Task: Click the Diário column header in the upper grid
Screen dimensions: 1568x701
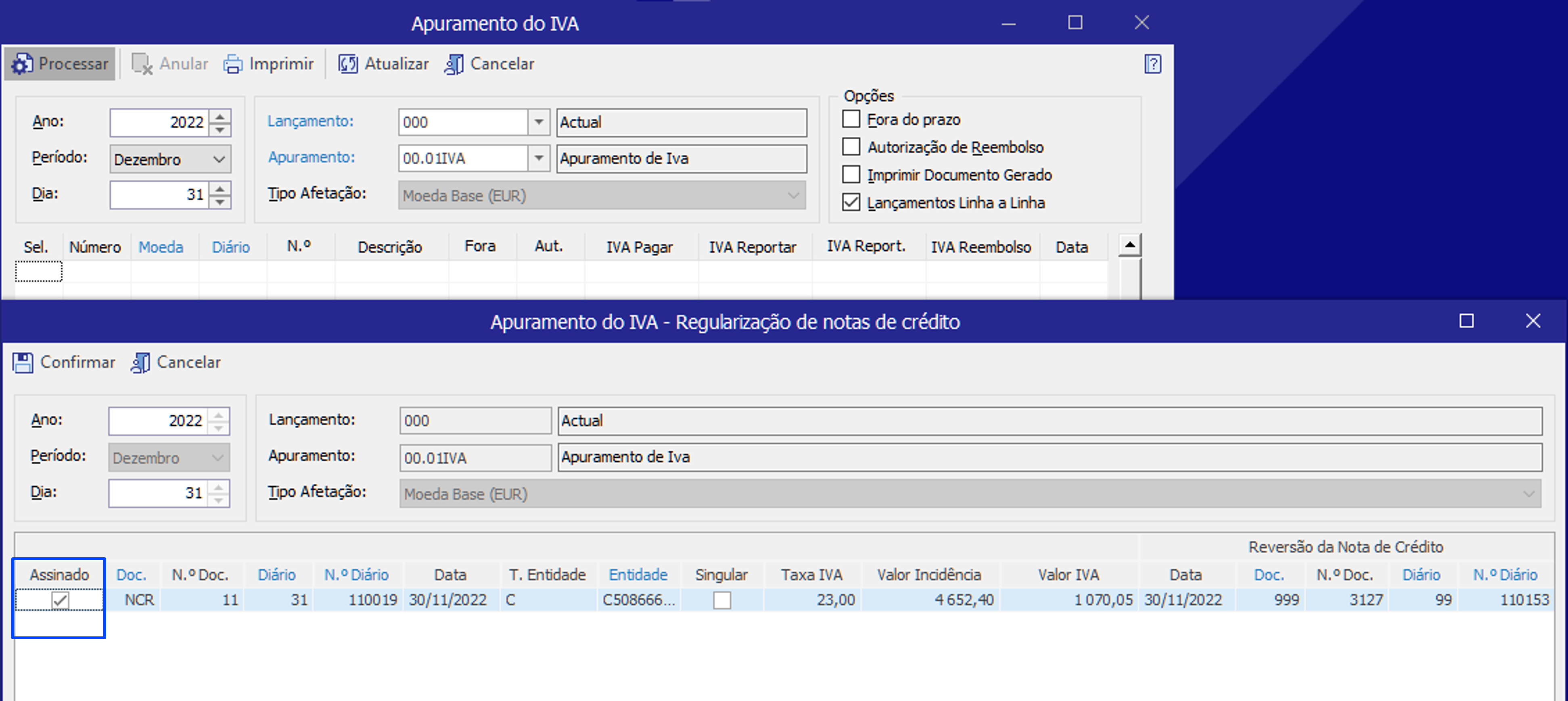Action: click(231, 247)
